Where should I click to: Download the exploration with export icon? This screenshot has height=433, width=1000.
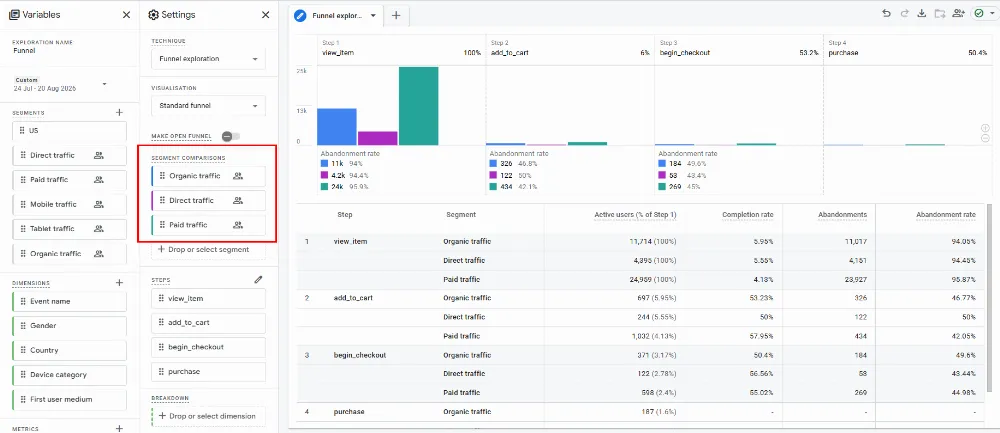tap(922, 13)
